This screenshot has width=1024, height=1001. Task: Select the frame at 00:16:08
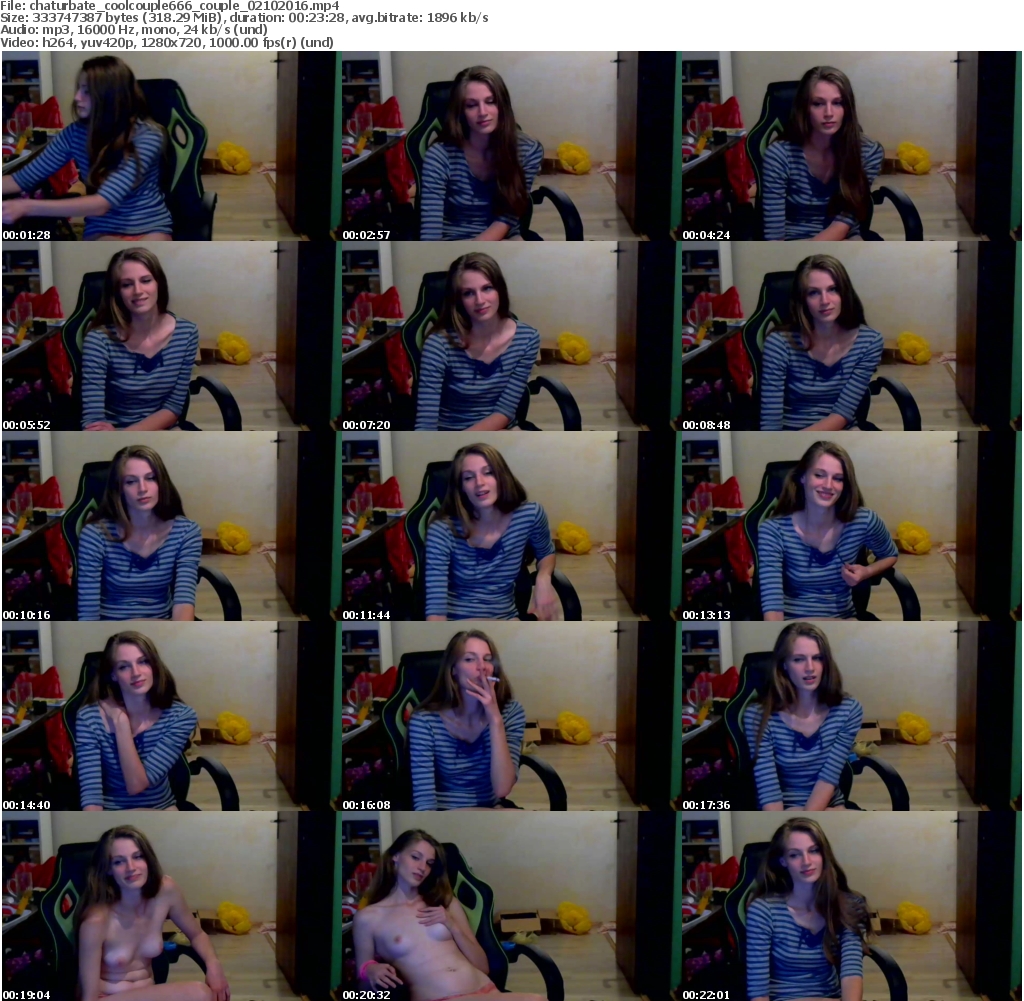tap(510, 716)
